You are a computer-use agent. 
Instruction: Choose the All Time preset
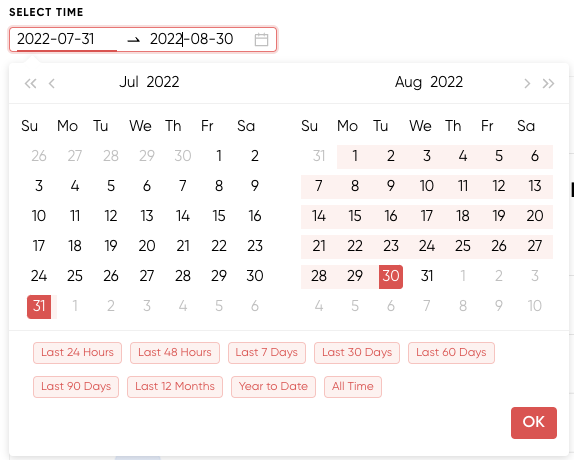353,387
